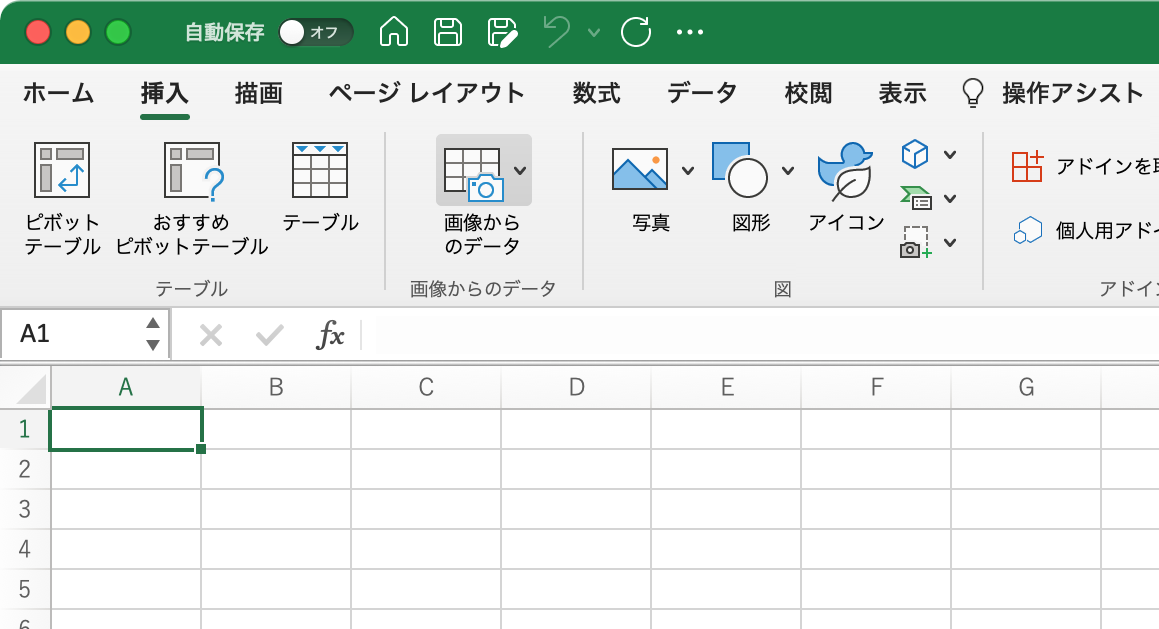The height and width of the screenshot is (629, 1159).
Task: Expand the 写真 dropdown arrow
Action: [687, 171]
